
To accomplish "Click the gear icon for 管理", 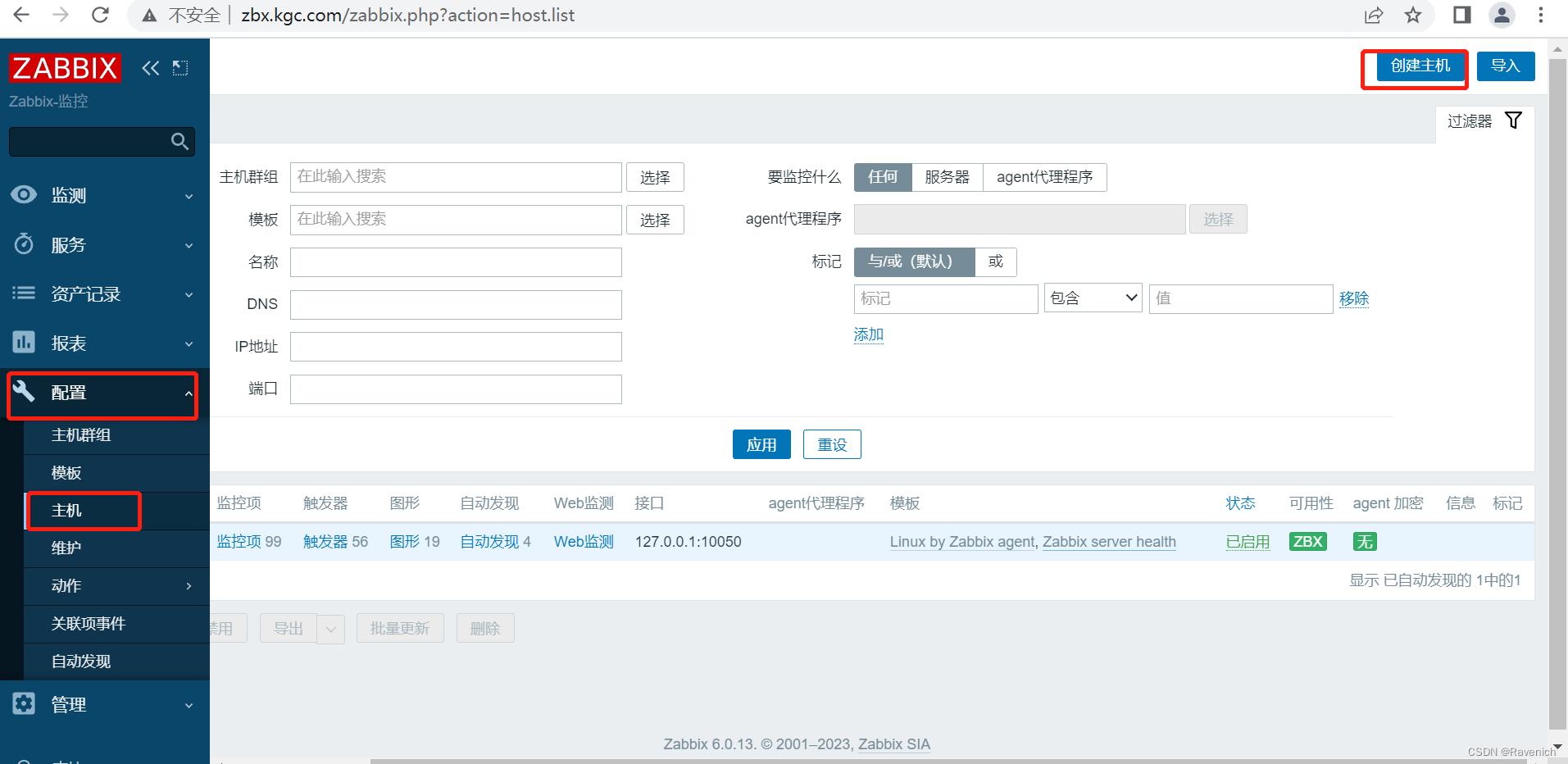I will point(24,703).
